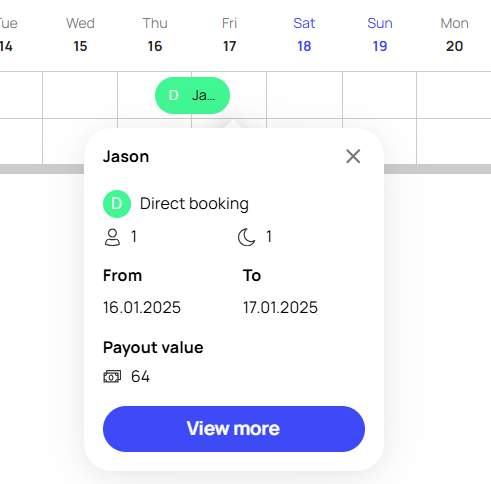Screen dimensions: 491x484
Task: Select the green Jason booking pill
Action: (x=192, y=96)
